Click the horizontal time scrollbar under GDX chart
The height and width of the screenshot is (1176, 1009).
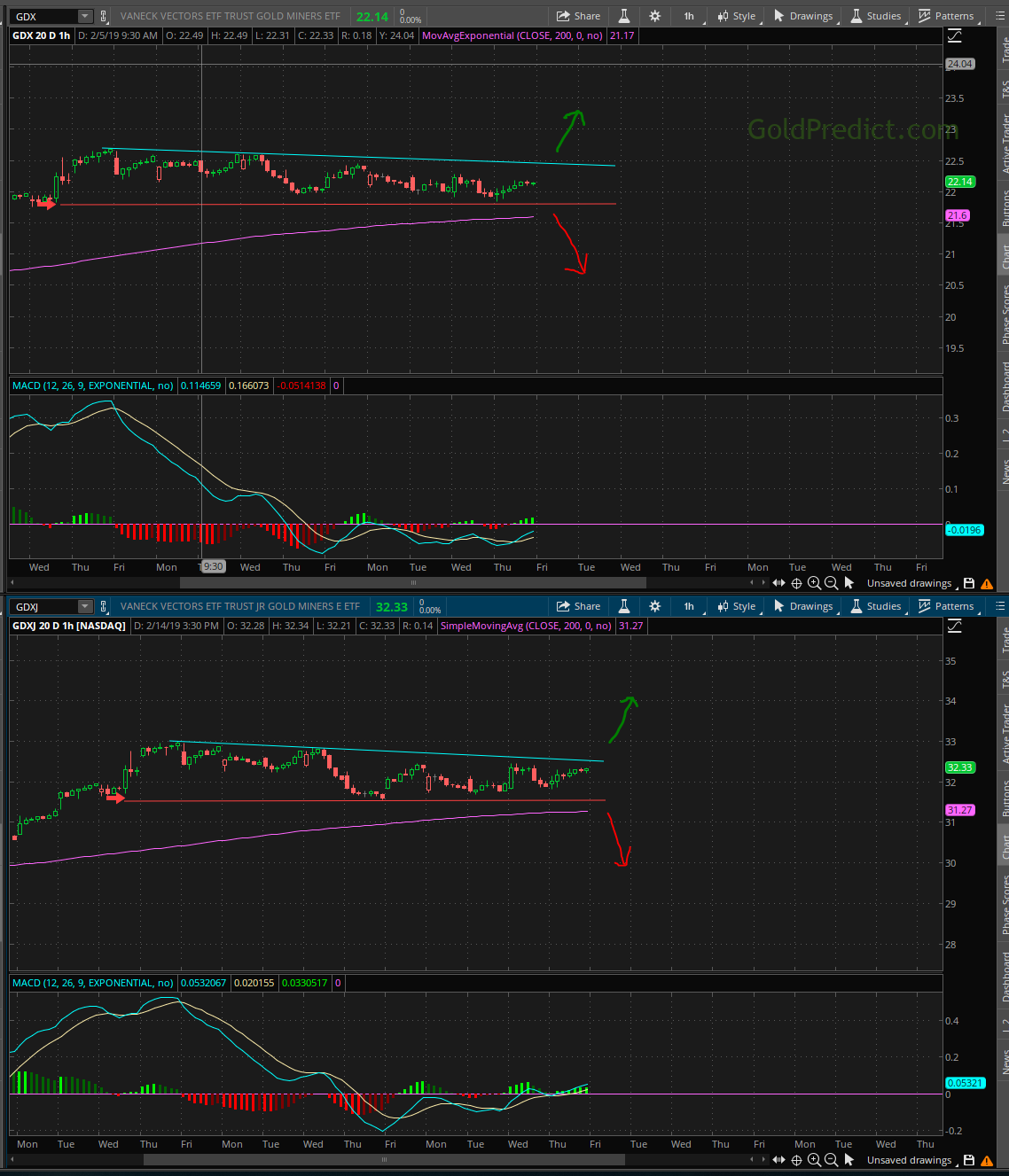tap(412, 583)
